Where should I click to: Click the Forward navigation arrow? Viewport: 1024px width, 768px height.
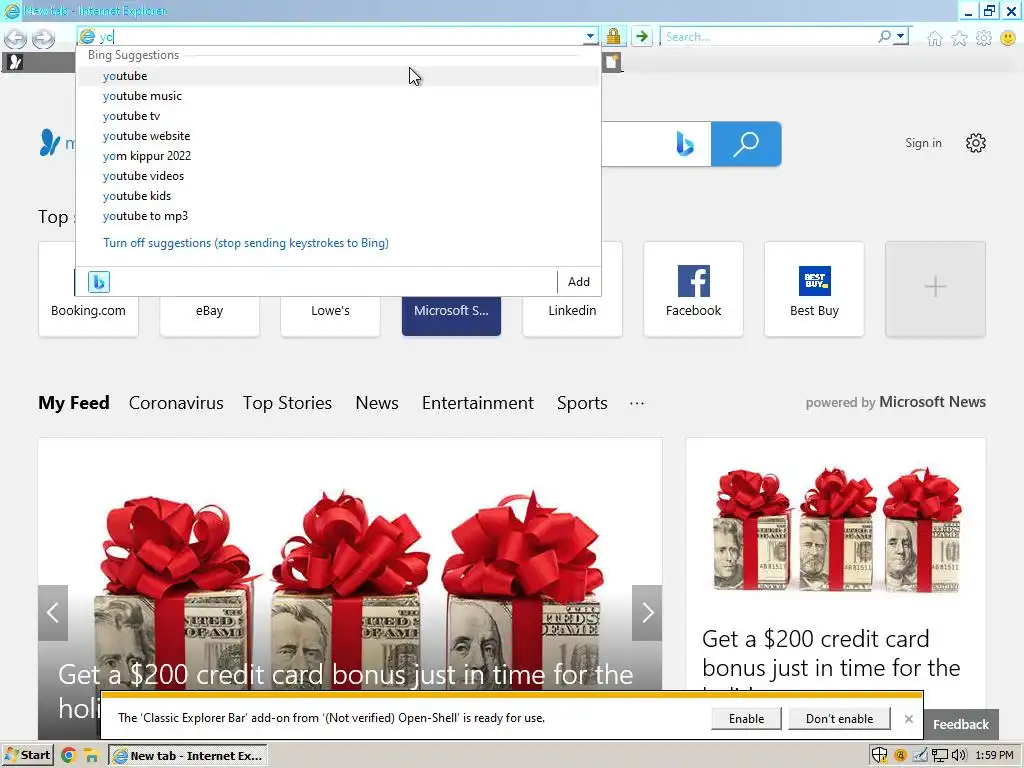43,39
